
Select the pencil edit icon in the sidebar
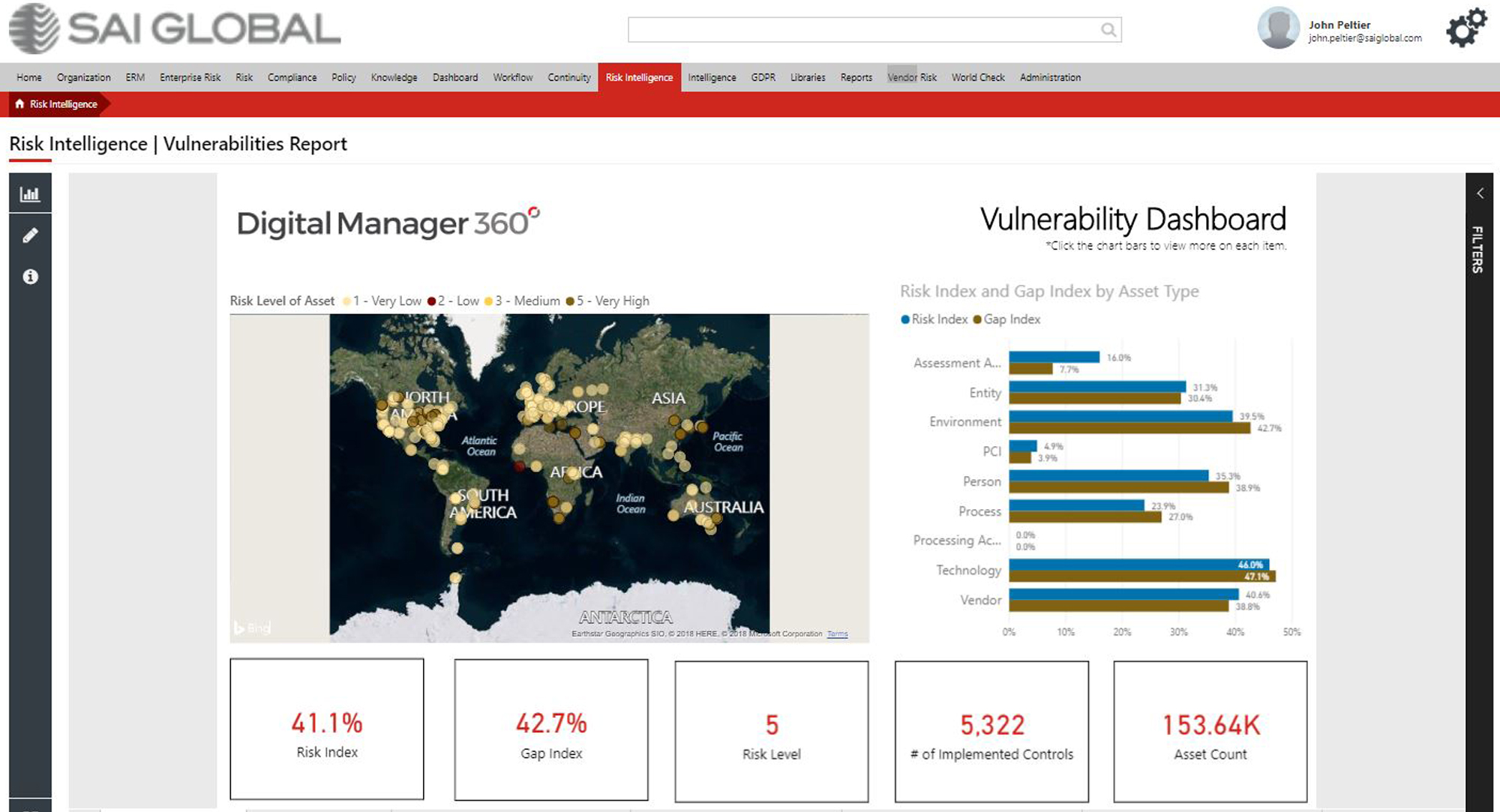(x=30, y=235)
